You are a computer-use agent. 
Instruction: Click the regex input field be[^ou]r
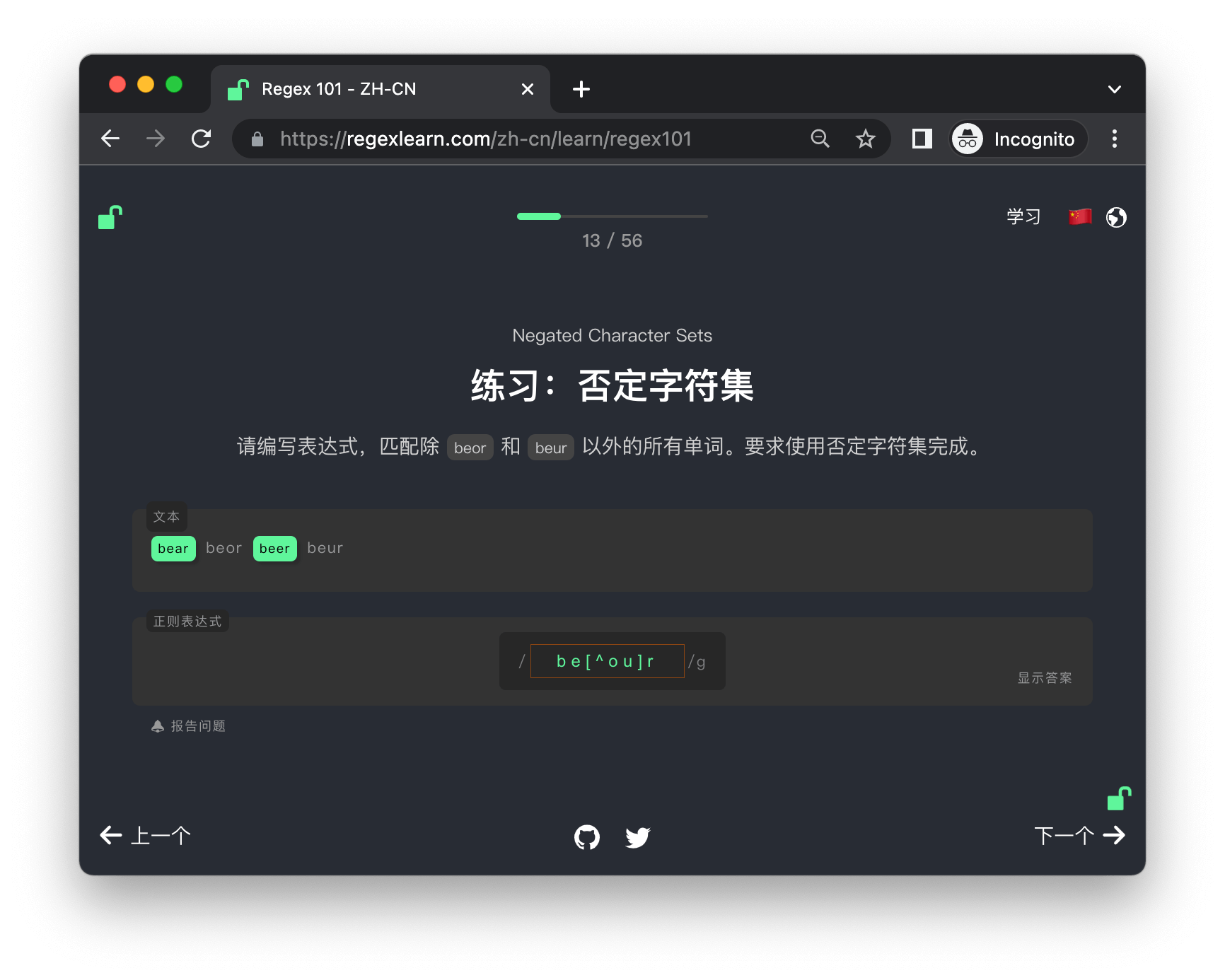click(608, 661)
